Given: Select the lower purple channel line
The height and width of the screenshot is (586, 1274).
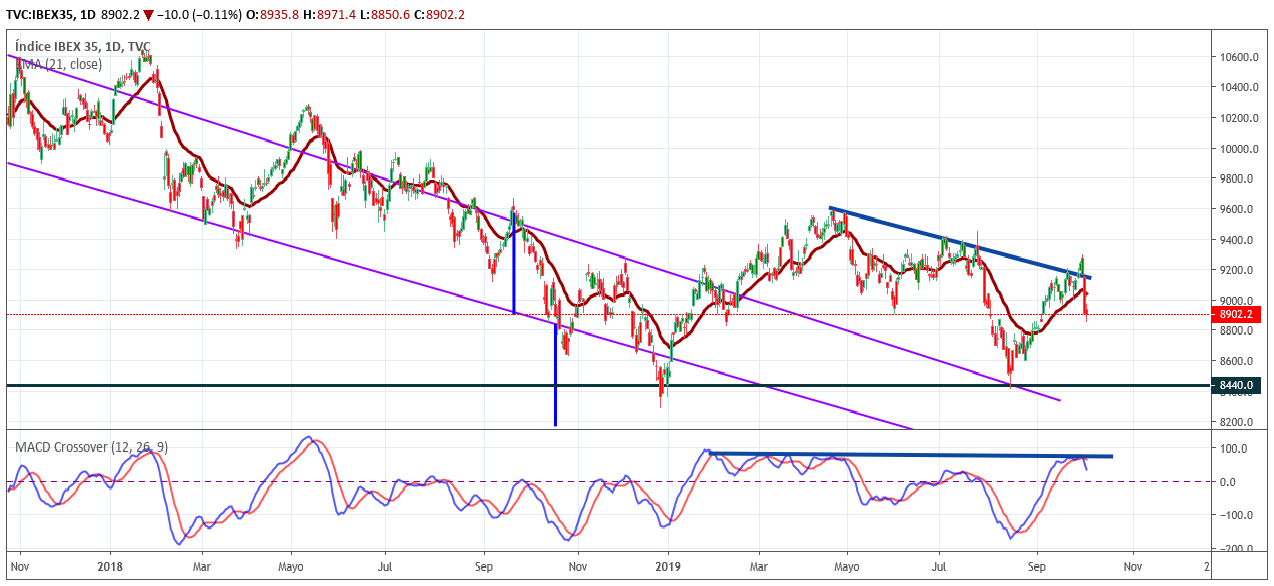Looking at the screenshot, I should coord(460,296).
